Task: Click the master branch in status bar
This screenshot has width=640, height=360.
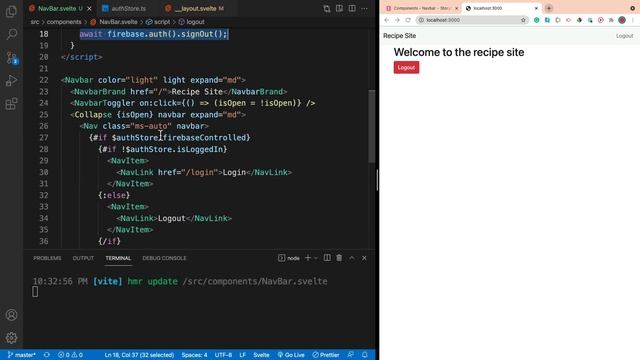Action: click(x=22, y=355)
